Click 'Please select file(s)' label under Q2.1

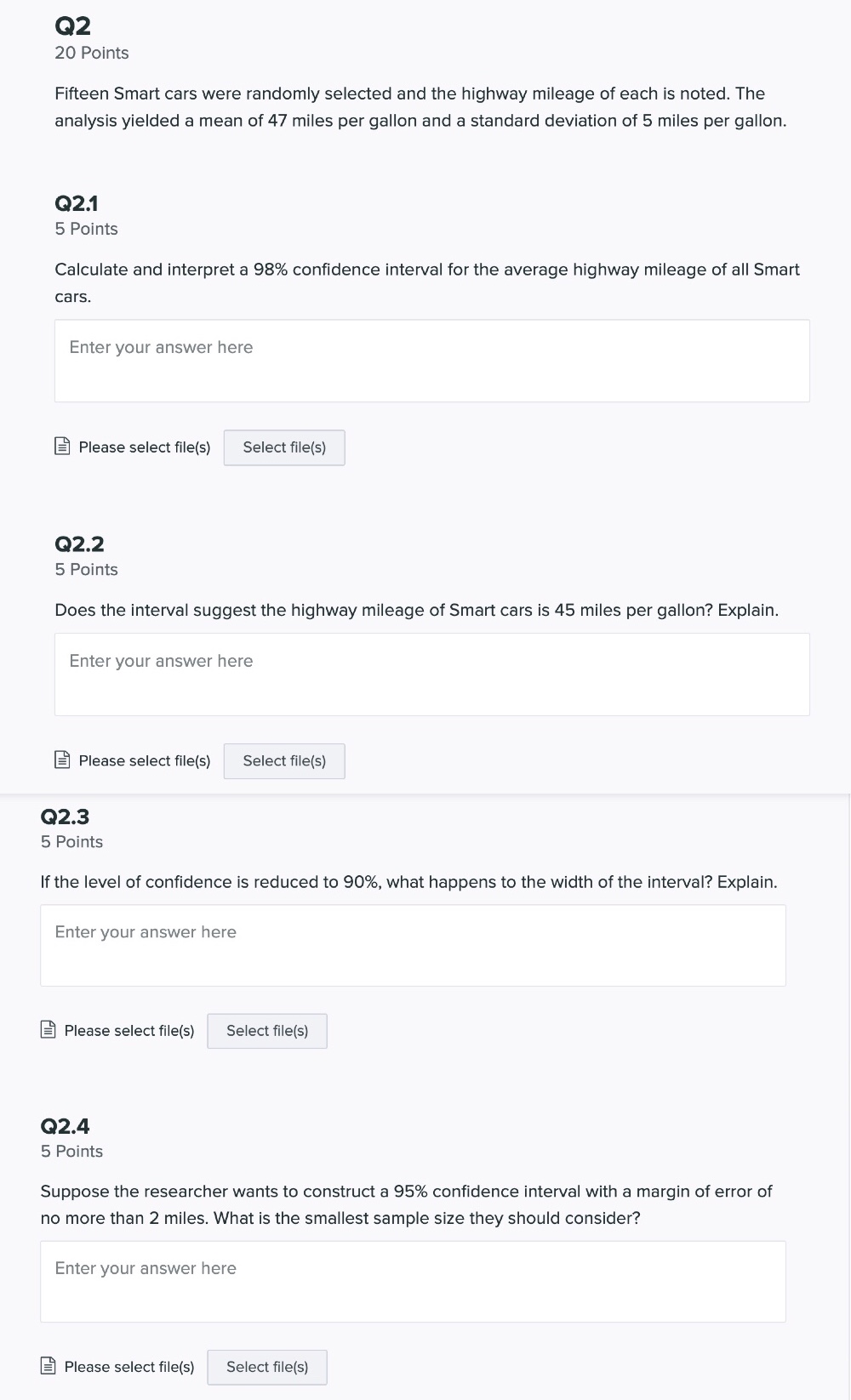point(144,447)
